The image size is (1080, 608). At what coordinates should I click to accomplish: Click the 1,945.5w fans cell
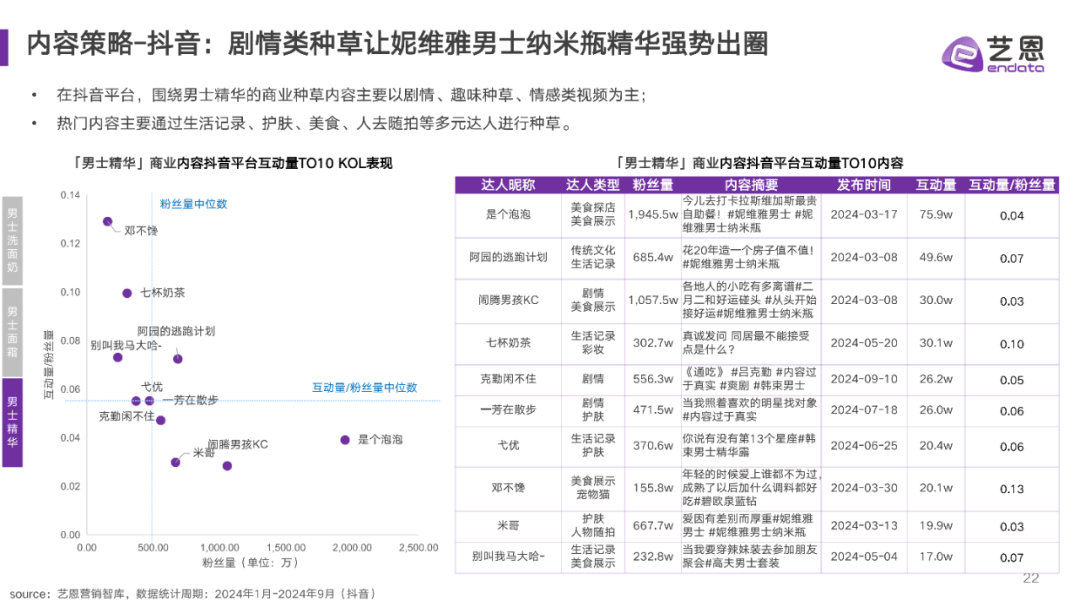[653, 215]
